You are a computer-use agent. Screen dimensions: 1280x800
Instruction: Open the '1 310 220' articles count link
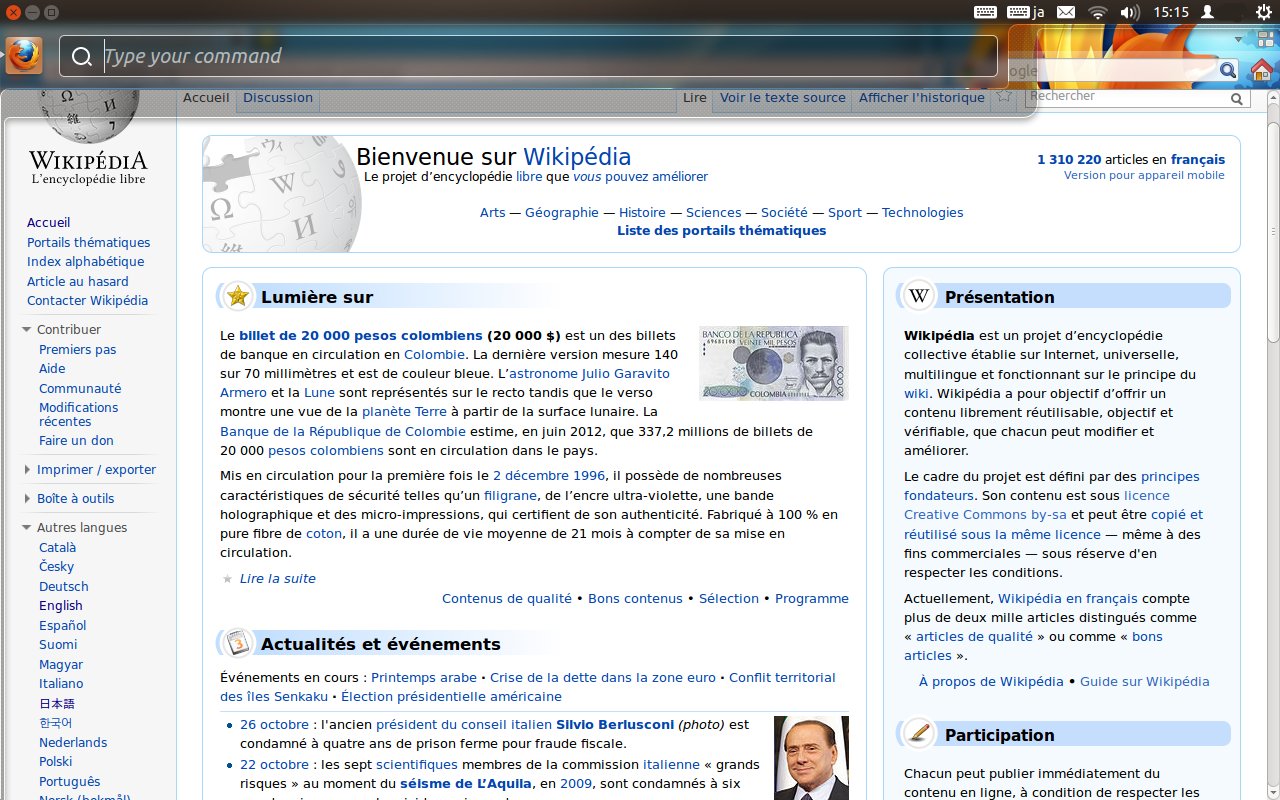pyautogui.click(x=1069, y=159)
